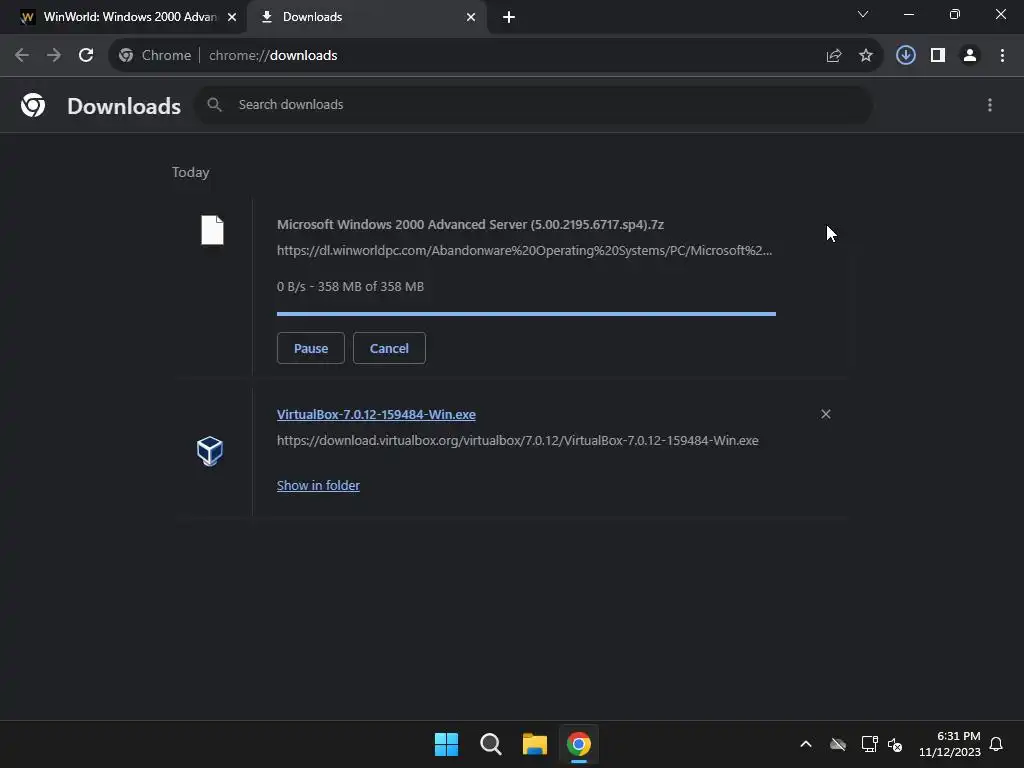Show hidden system tray icons
This screenshot has width=1024, height=768.
[806, 744]
